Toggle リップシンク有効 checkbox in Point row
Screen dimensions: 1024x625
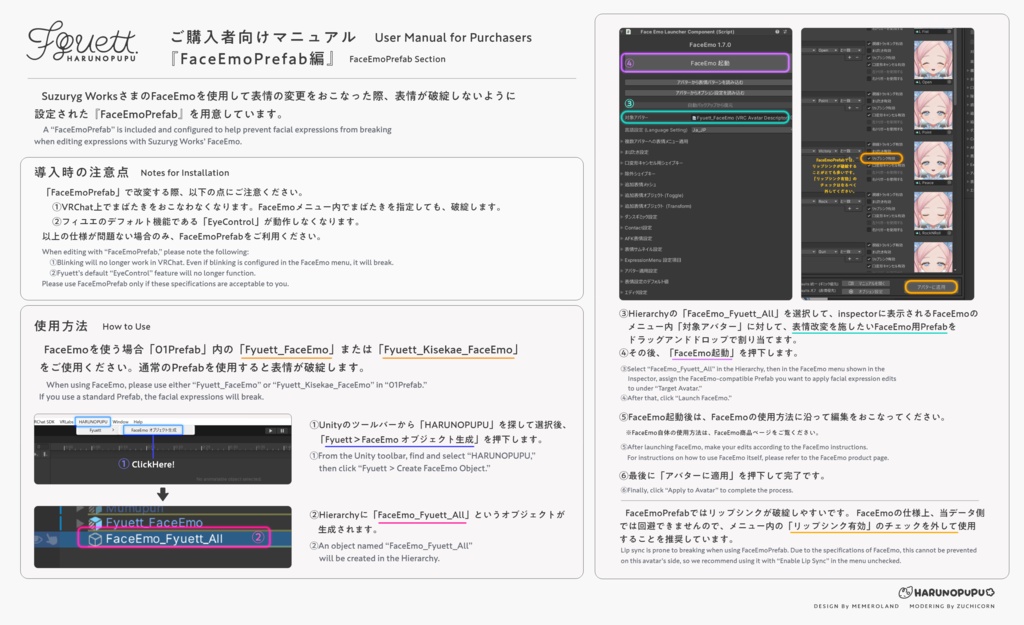pyautogui.click(x=869, y=108)
